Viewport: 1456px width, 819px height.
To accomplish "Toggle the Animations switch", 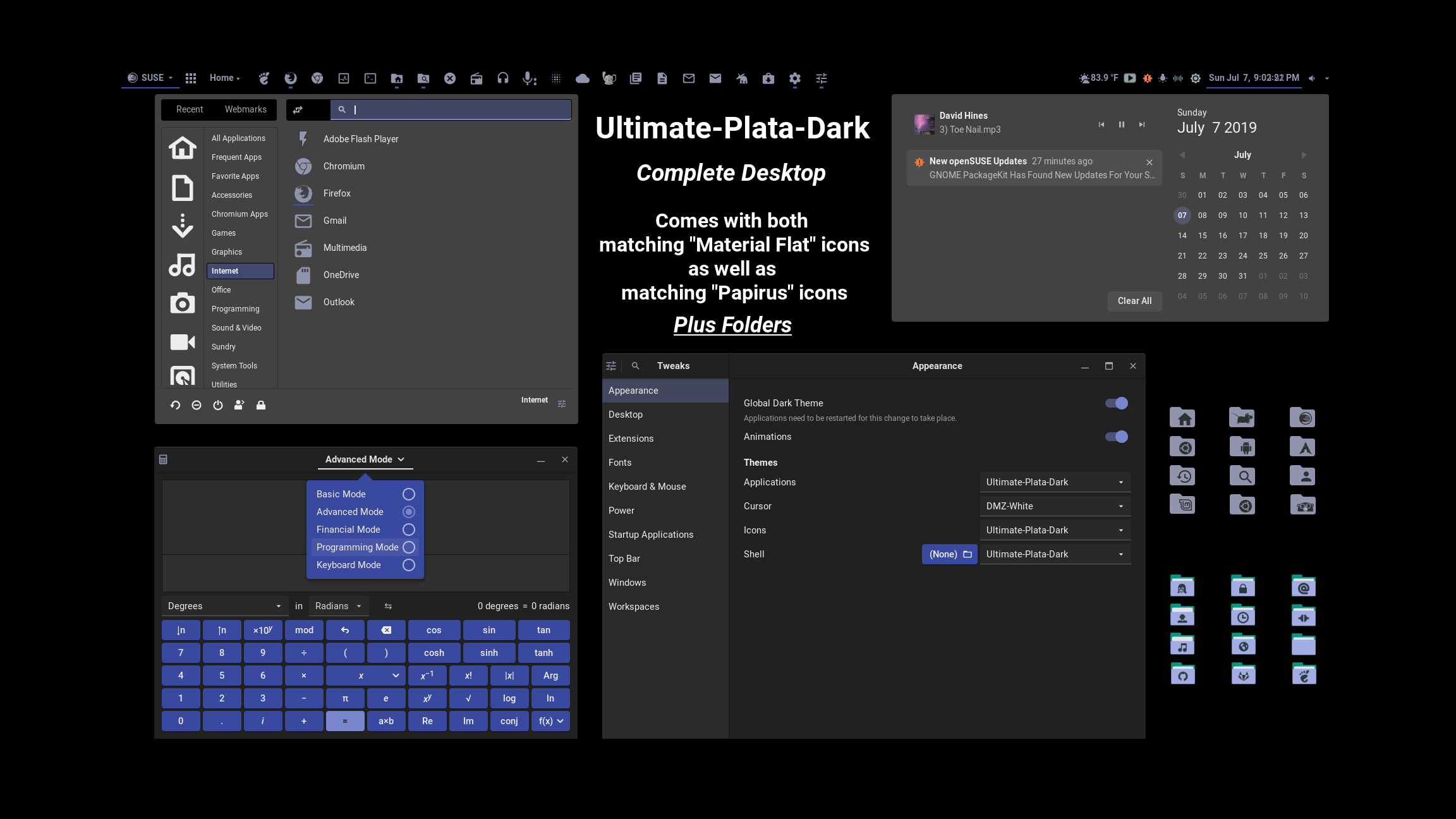I will (1117, 437).
